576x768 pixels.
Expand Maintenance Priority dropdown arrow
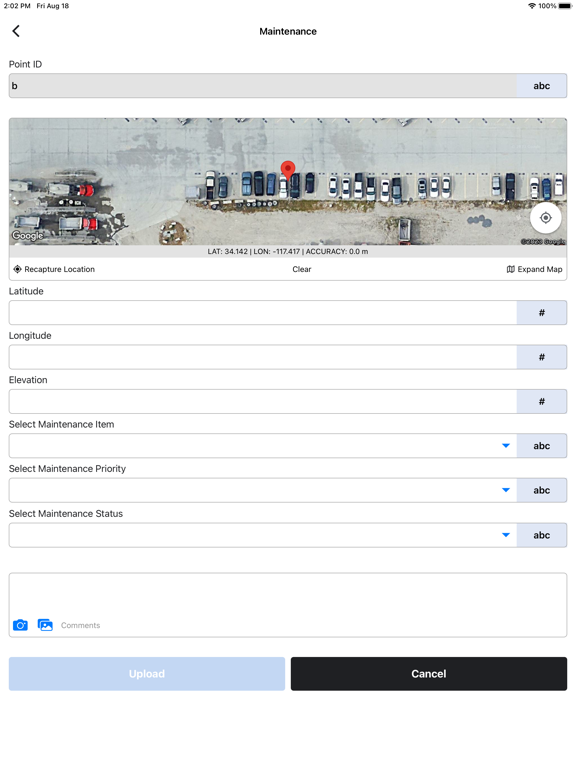506,490
